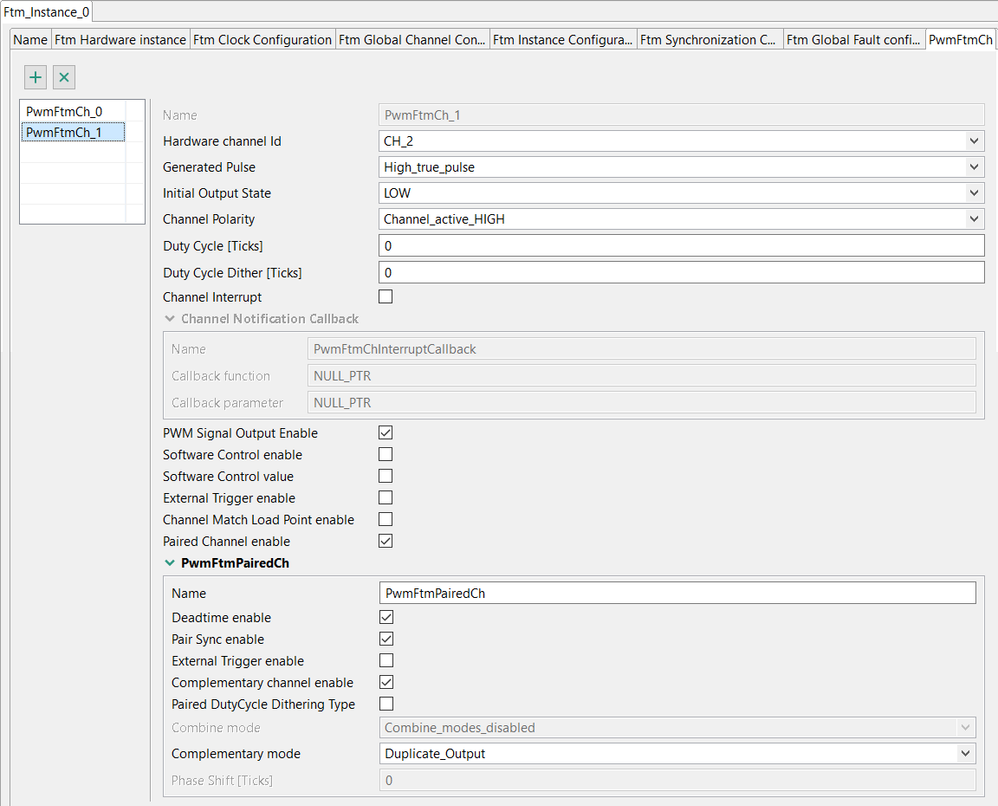Toggle Complementary channel enable checkbox
The width and height of the screenshot is (998, 806).
coord(386,683)
